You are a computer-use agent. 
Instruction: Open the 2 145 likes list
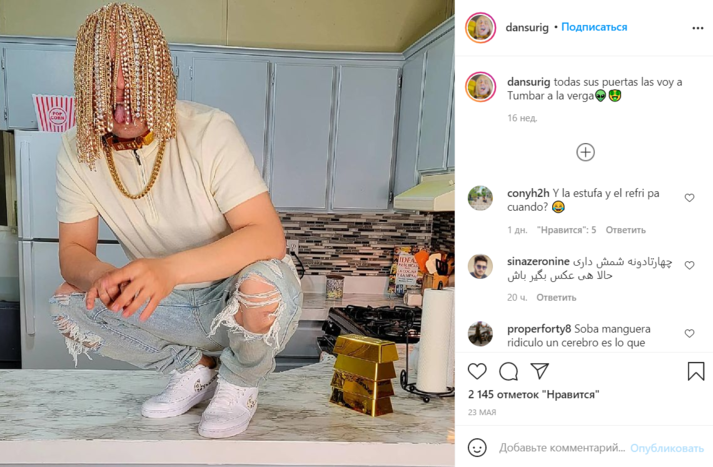coord(533,395)
